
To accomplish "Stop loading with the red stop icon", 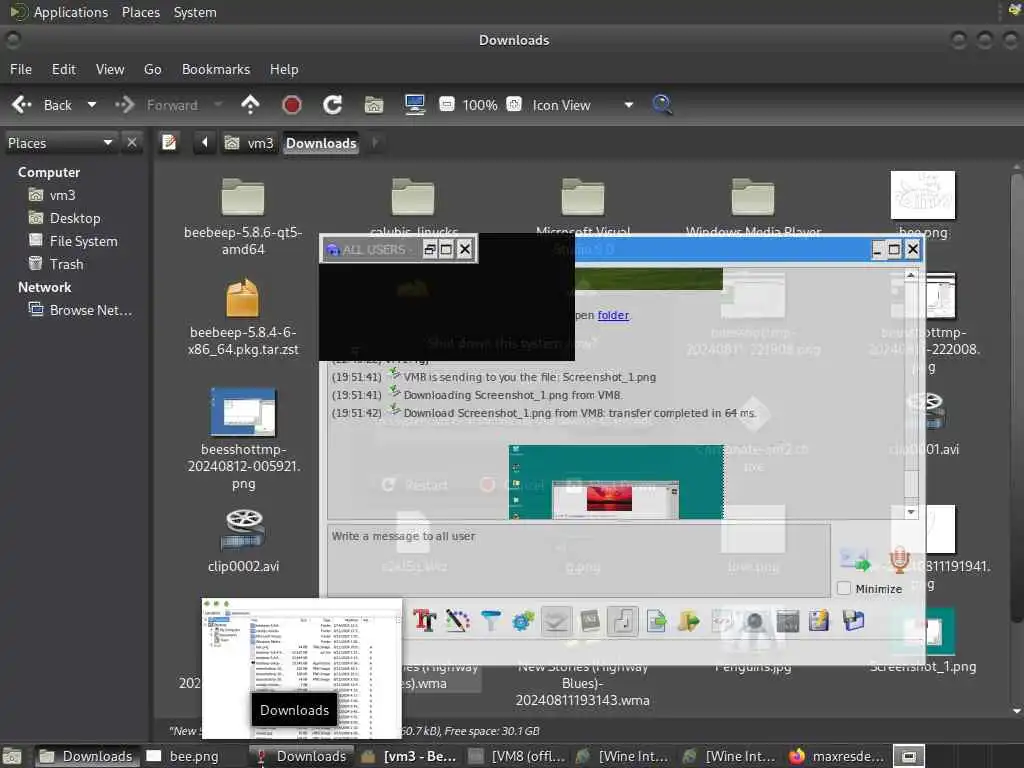I will (291, 104).
